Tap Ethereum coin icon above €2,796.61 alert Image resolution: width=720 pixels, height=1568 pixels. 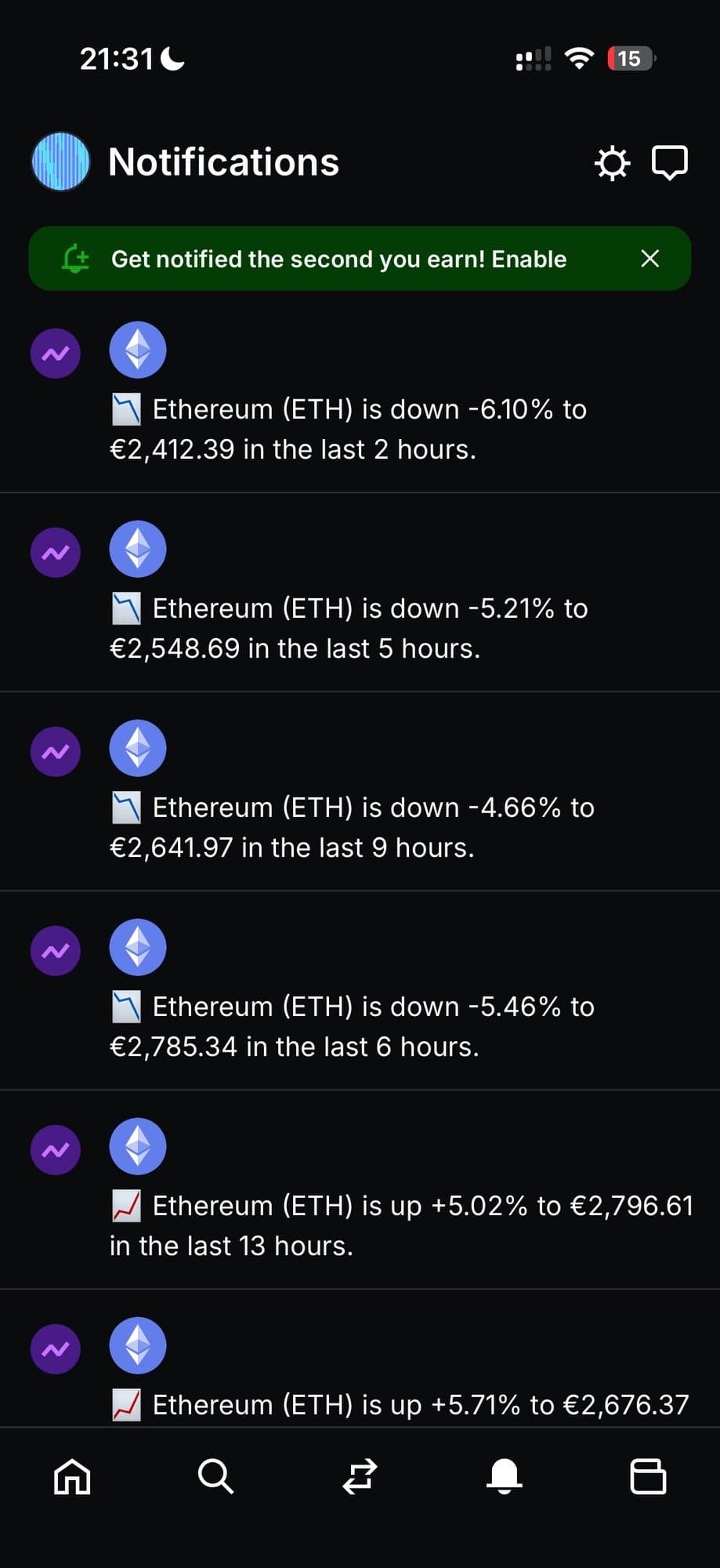click(138, 1146)
